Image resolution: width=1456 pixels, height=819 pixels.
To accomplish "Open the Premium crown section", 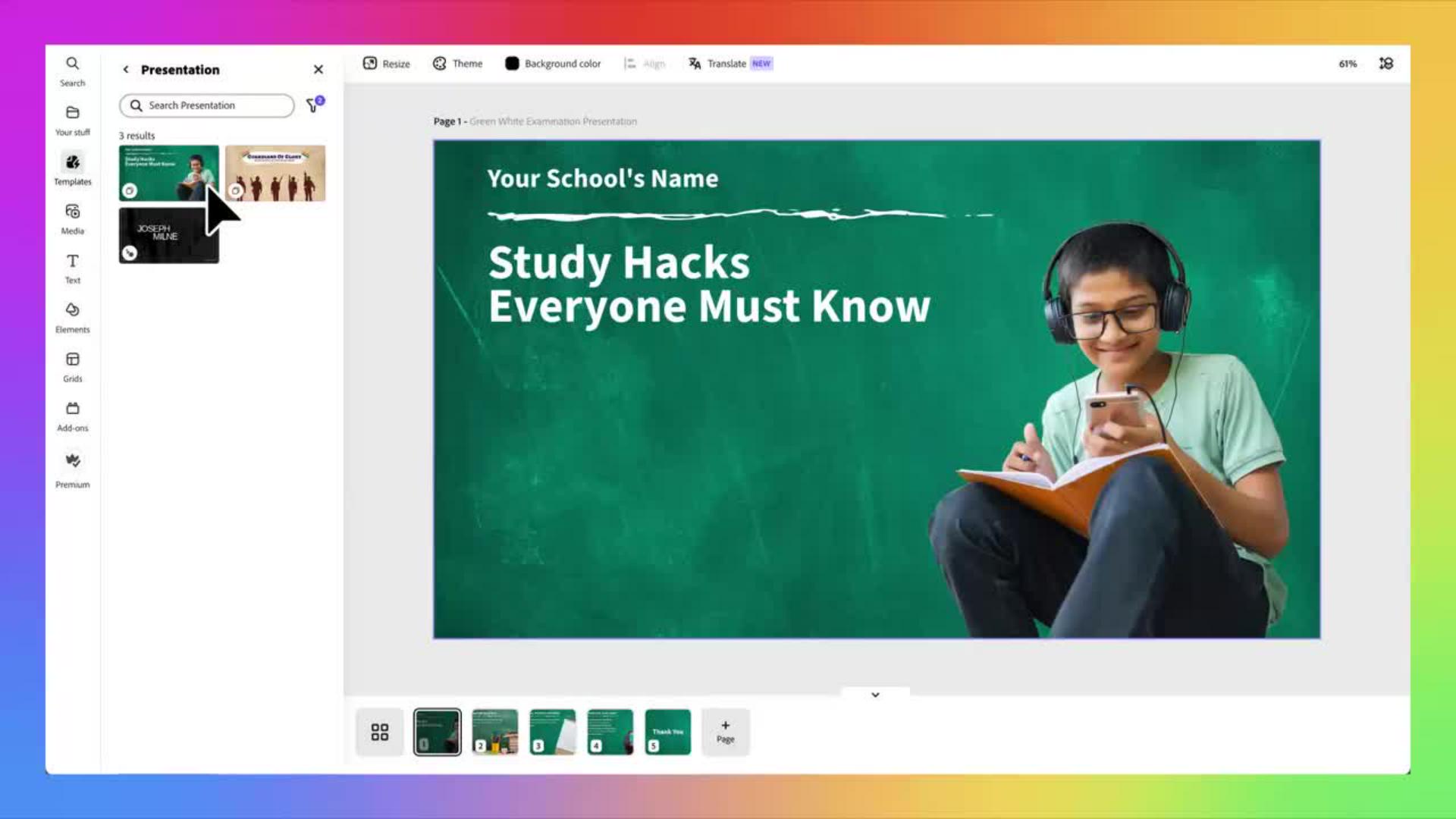I will pyautogui.click(x=72, y=469).
